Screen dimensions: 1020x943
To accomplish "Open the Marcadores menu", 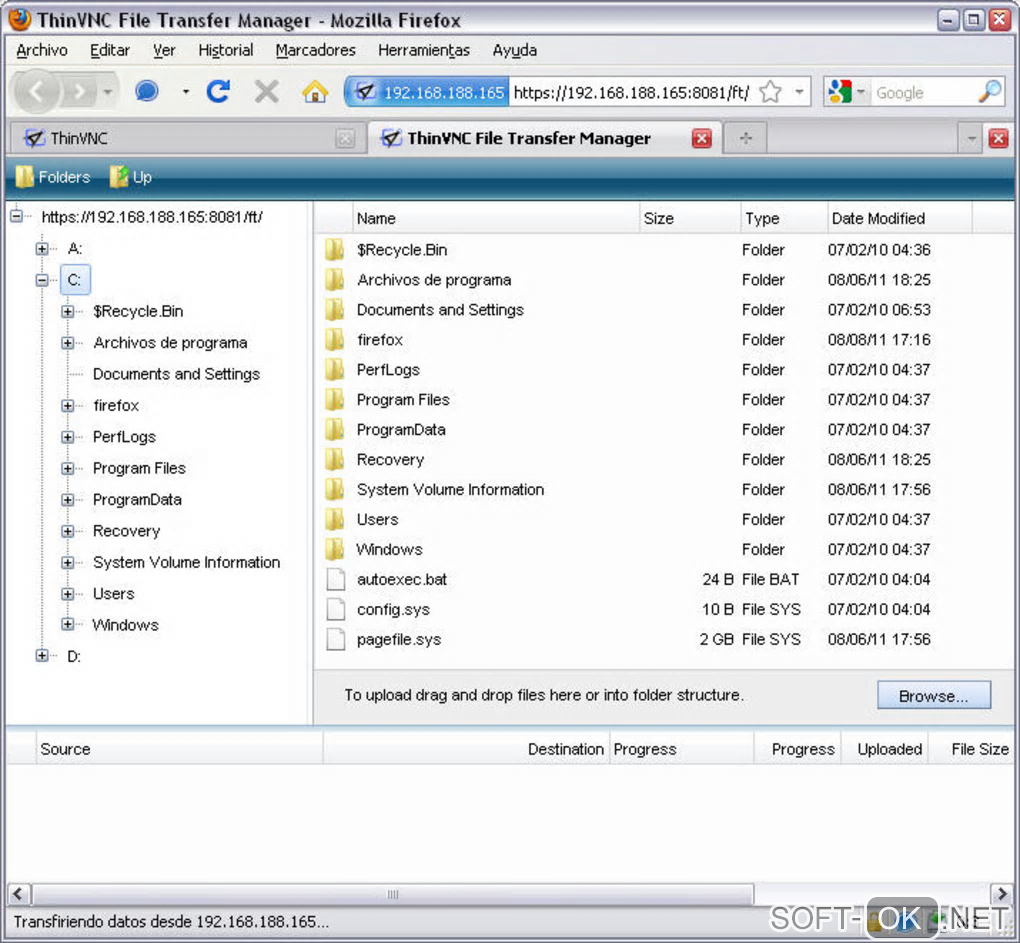I will [315, 50].
